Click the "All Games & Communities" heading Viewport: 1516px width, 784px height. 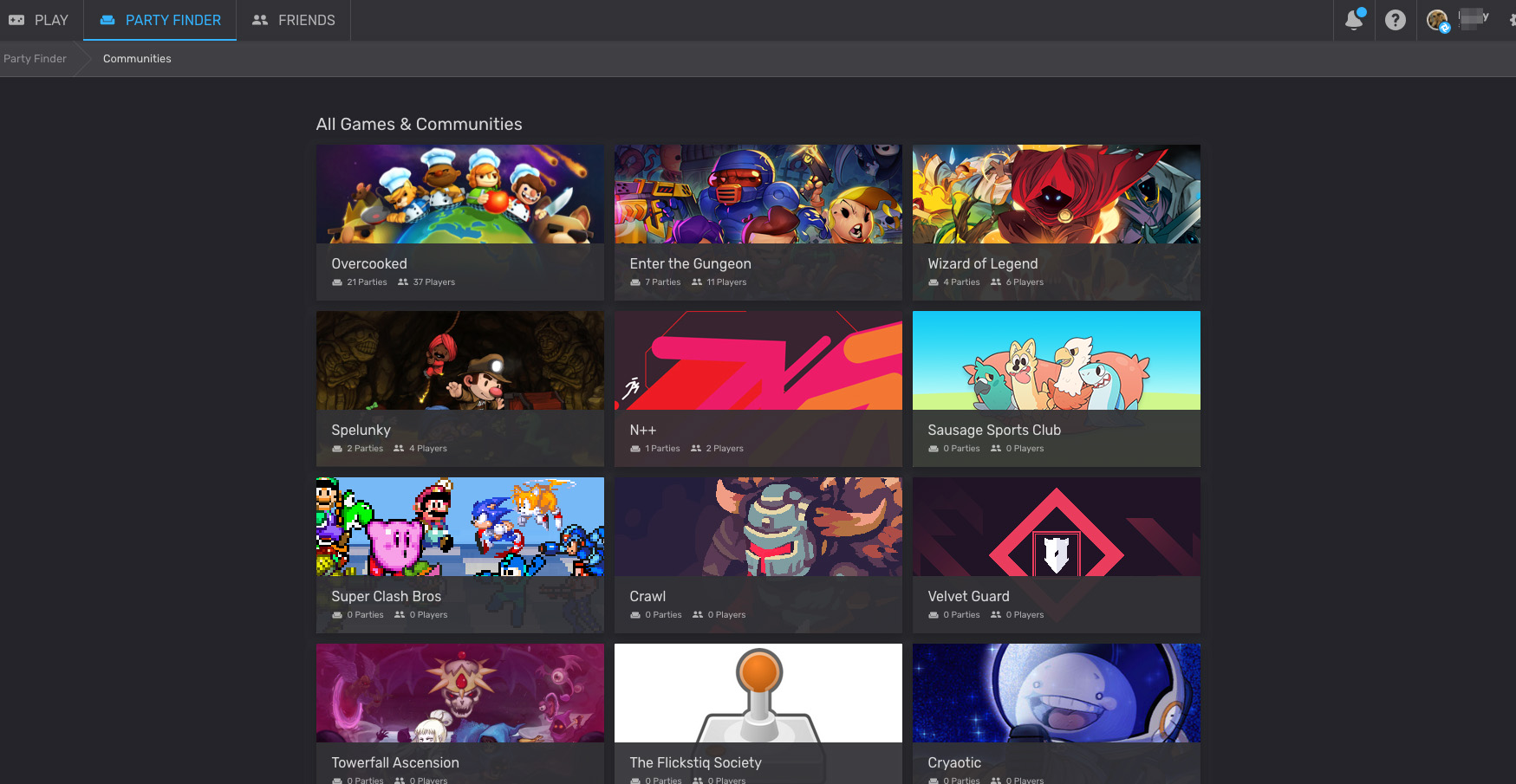(420, 124)
